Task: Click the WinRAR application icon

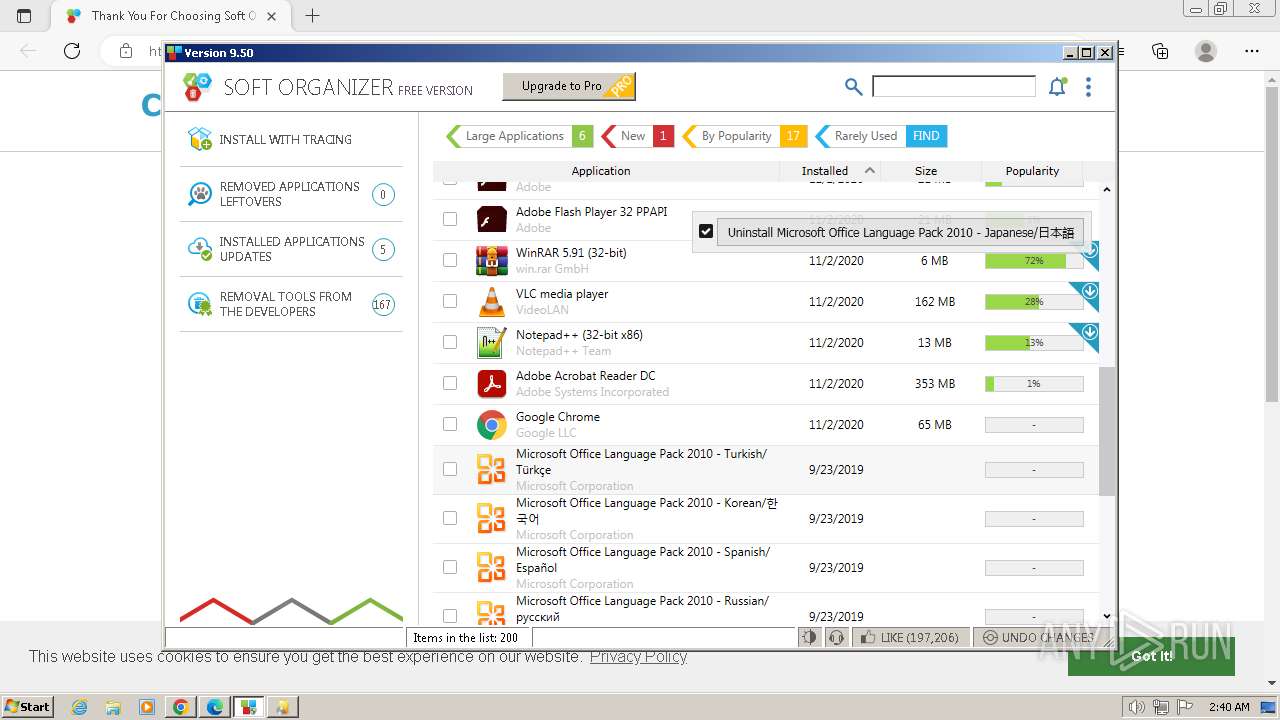Action: point(491,260)
